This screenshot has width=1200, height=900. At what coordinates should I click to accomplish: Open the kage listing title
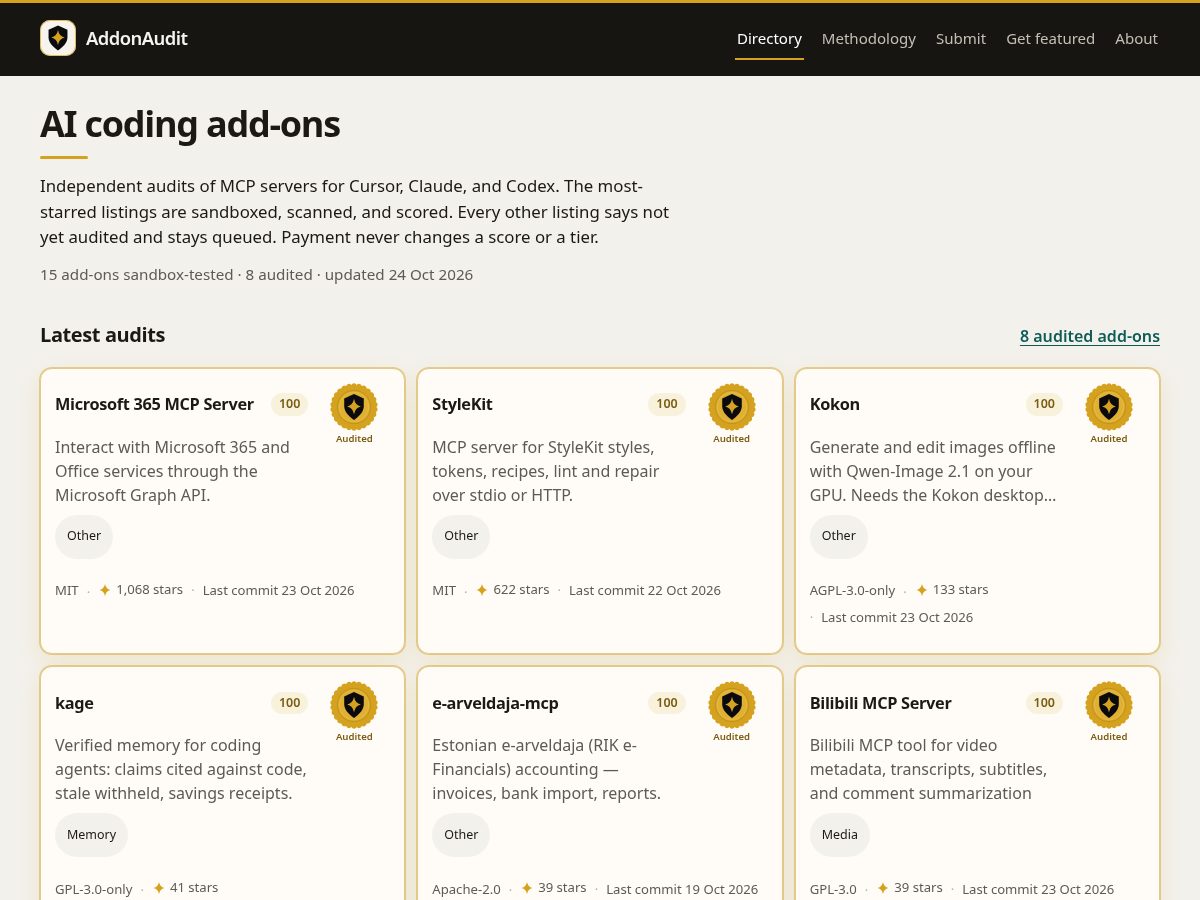pyautogui.click(x=74, y=703)
